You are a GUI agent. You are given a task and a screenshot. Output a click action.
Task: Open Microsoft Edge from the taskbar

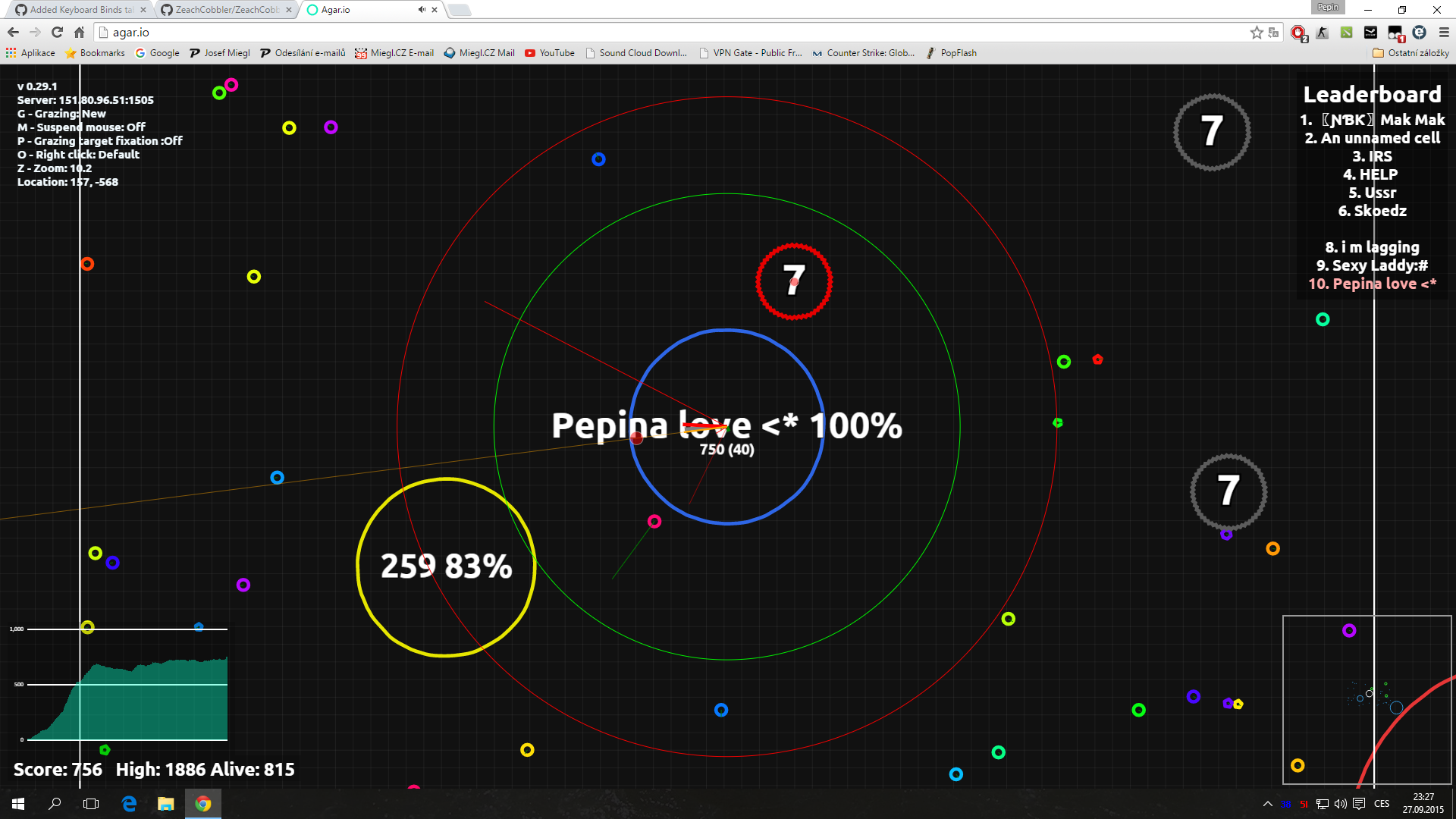click(x=129, y=804)
